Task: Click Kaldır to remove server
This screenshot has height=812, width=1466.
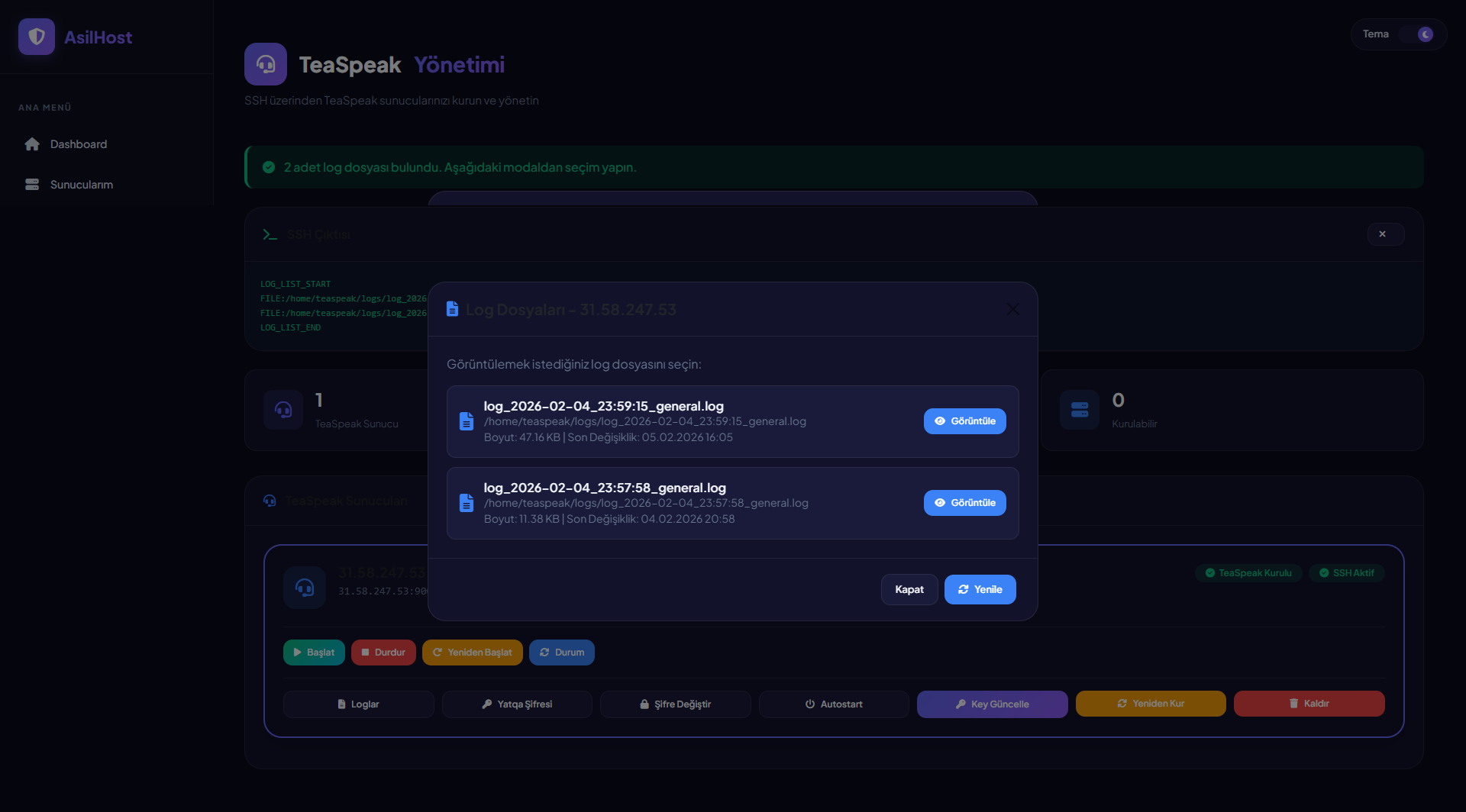Action: pyautogui.click(x=1309, y=704)
